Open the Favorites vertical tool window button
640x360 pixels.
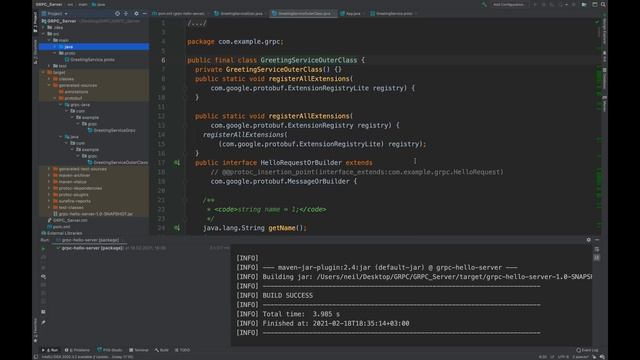coord(36,330)
